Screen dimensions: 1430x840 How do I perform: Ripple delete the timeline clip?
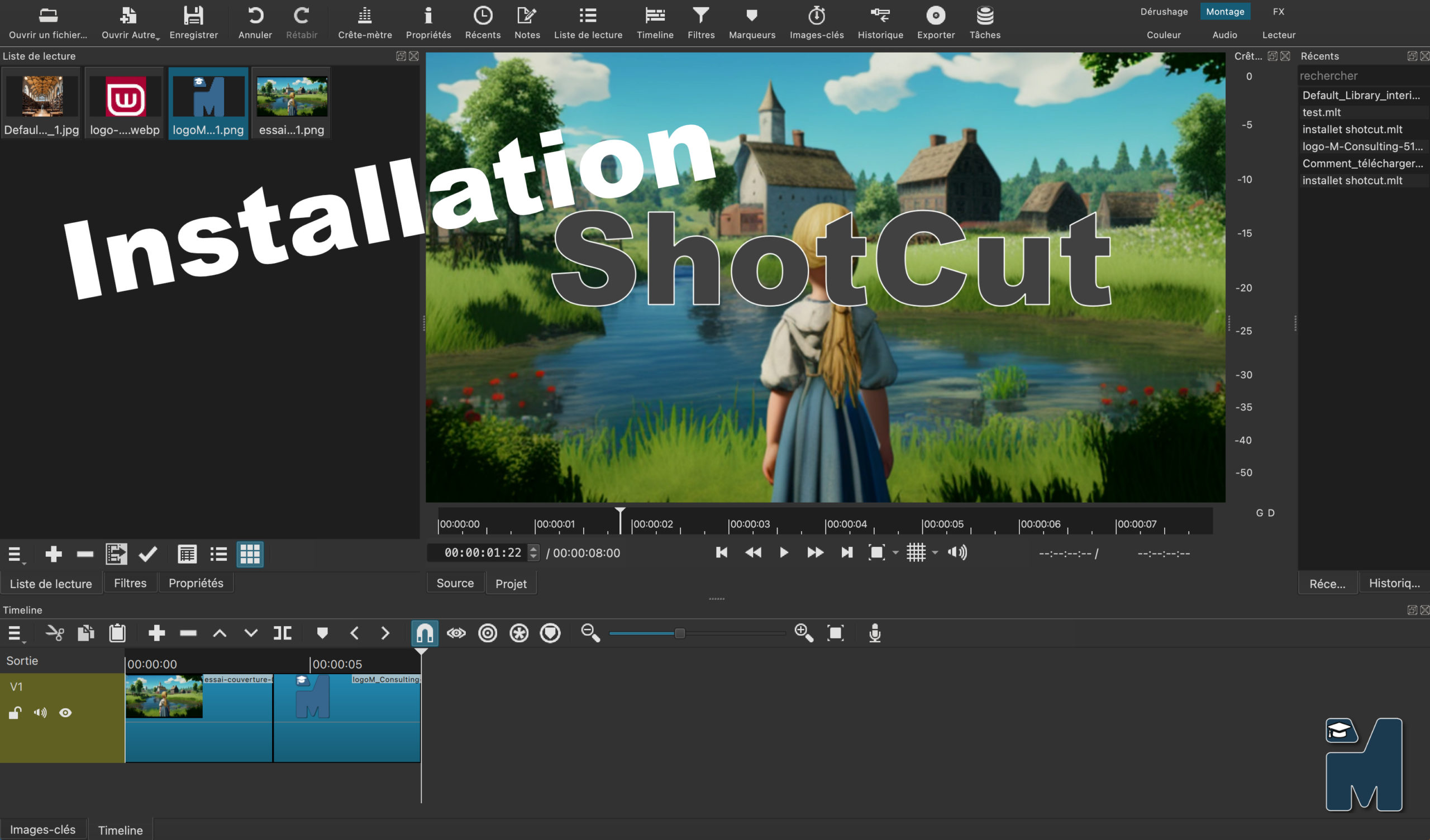(188, 633)
